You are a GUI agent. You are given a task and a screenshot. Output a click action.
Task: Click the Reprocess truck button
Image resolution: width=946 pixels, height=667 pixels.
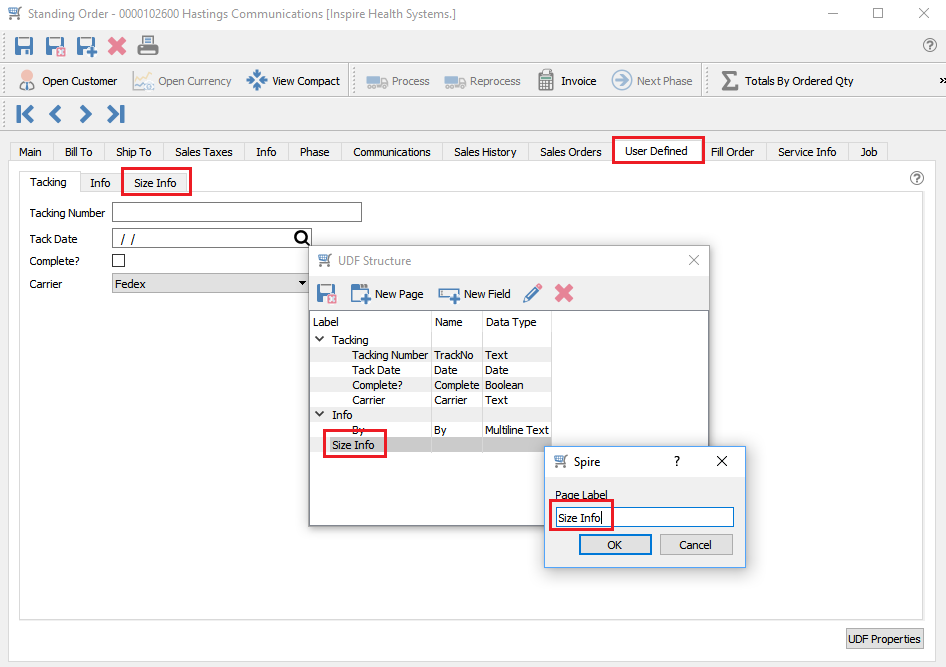tap(482, 81)
